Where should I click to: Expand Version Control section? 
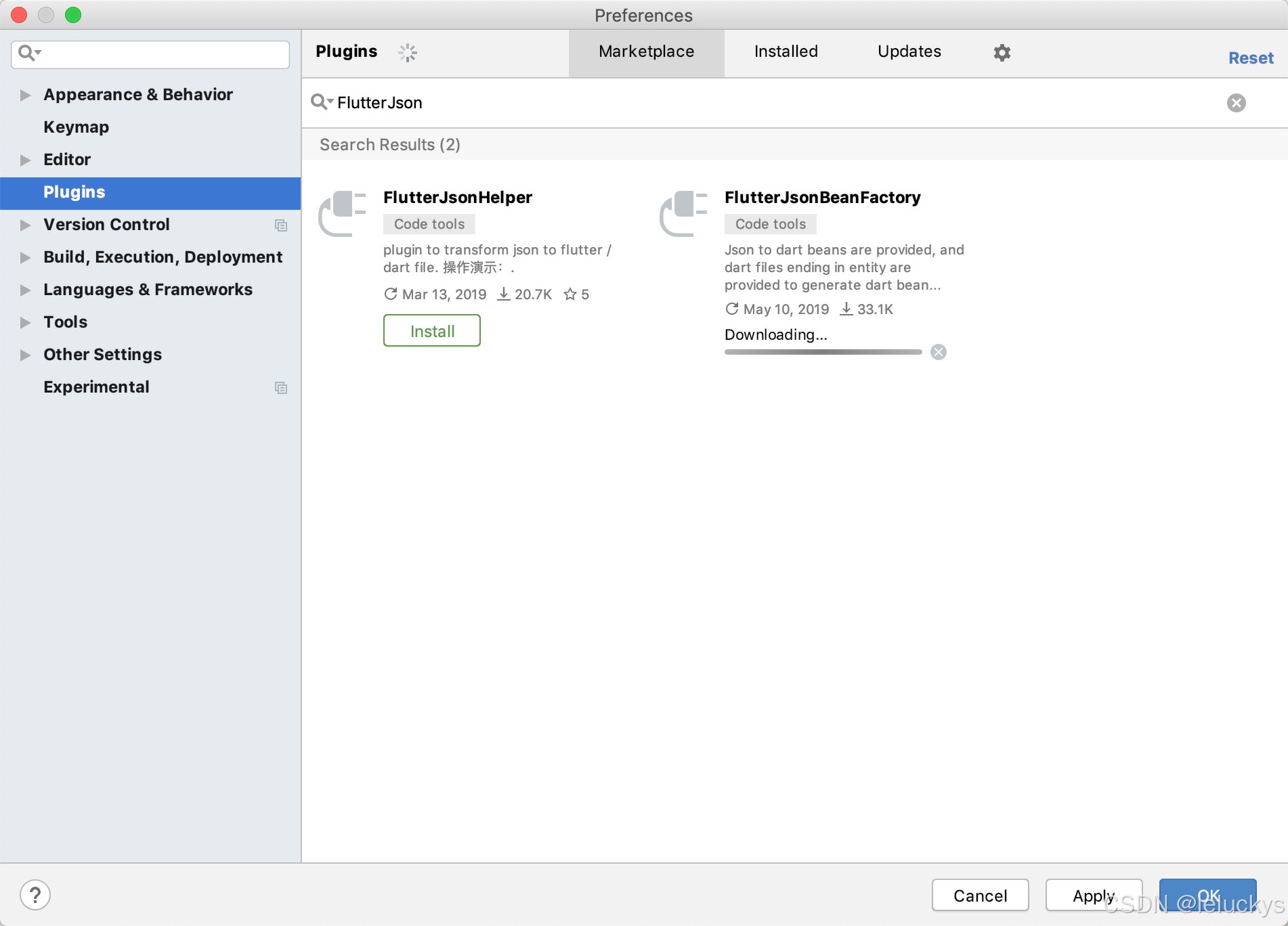tap(25, 225)
